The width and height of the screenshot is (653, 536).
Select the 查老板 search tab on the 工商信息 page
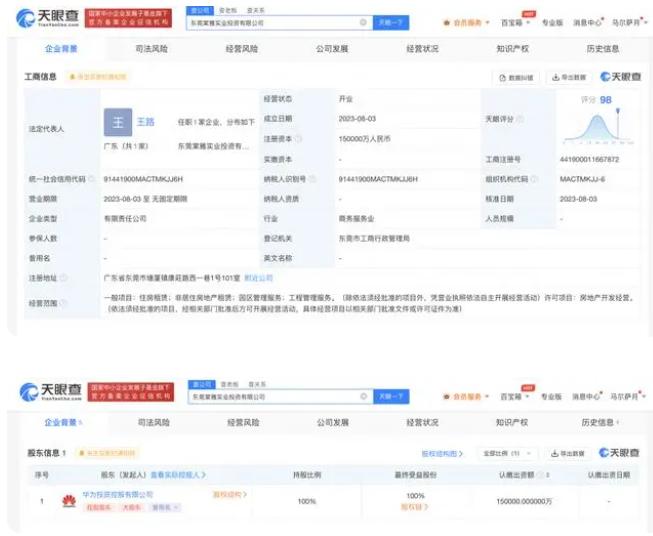pyautogui.click(x=228, y=10)
